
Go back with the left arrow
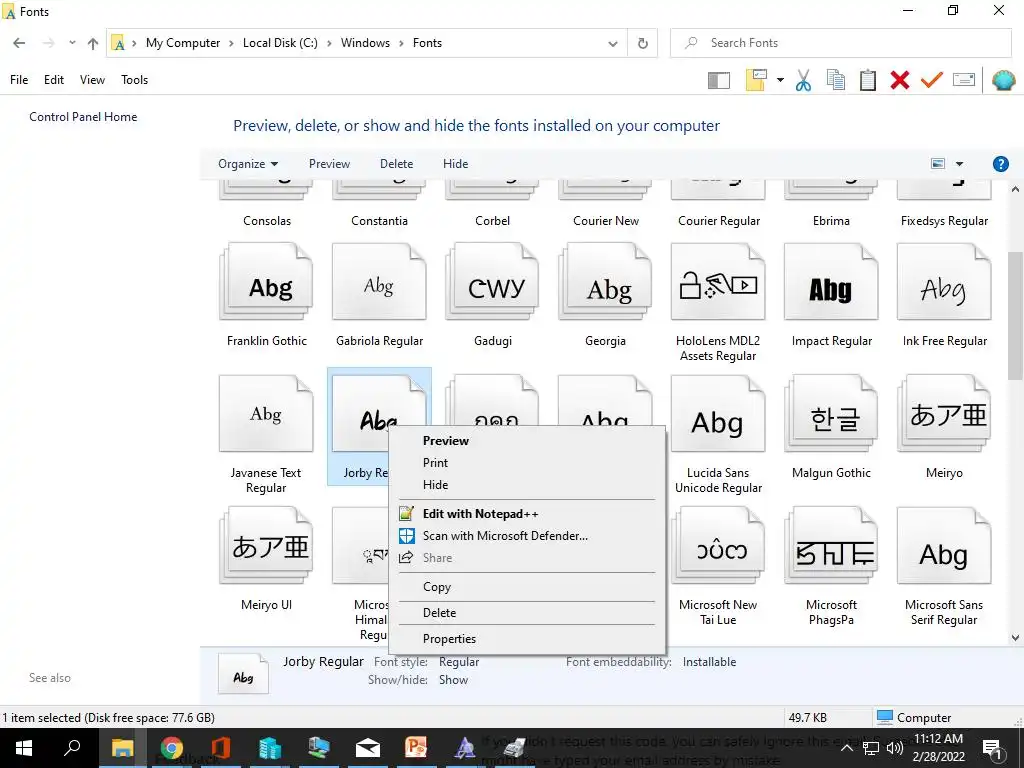pyautogui.click(x=19, y=43)
